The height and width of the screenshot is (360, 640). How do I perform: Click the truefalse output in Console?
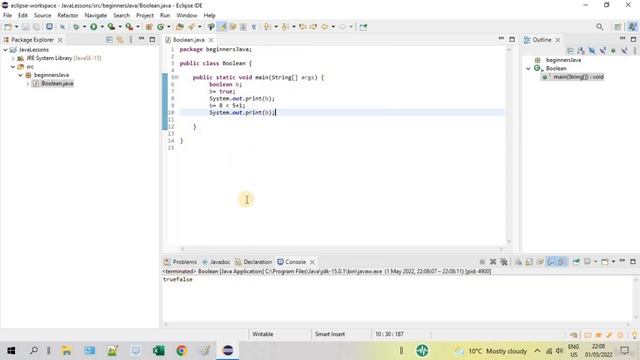[x=178, y=280]
